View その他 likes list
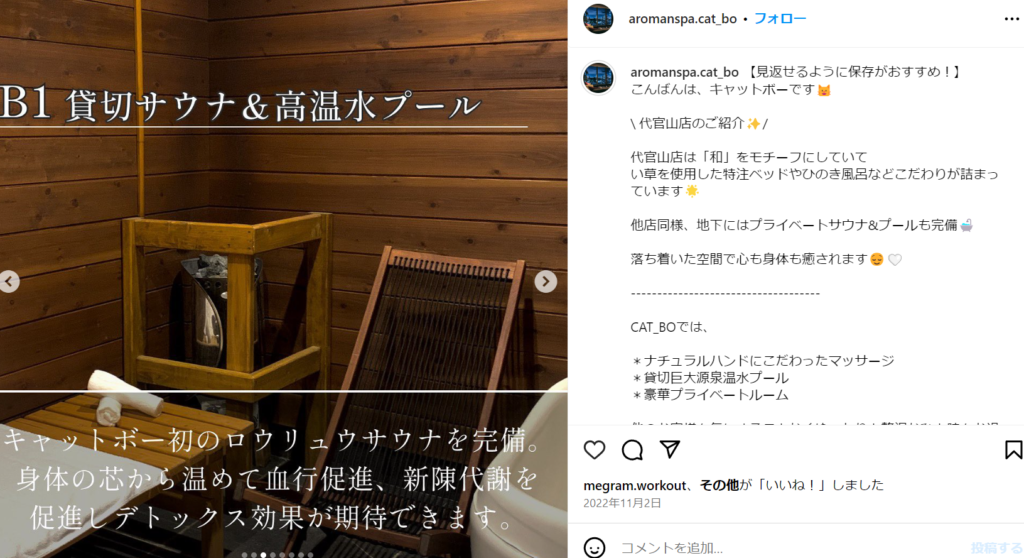1024x558 pixels. point(719,485)
